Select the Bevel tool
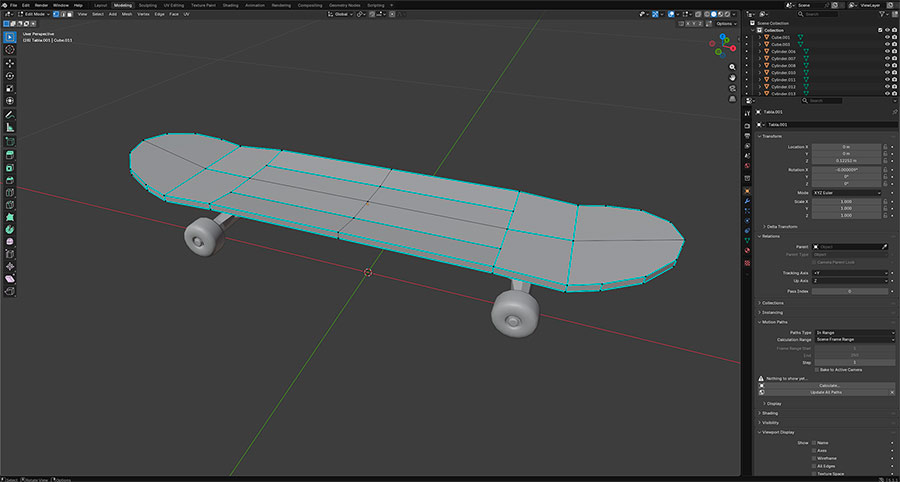The image size is (900, 482). pyautogui.click(x=10, y=180)
